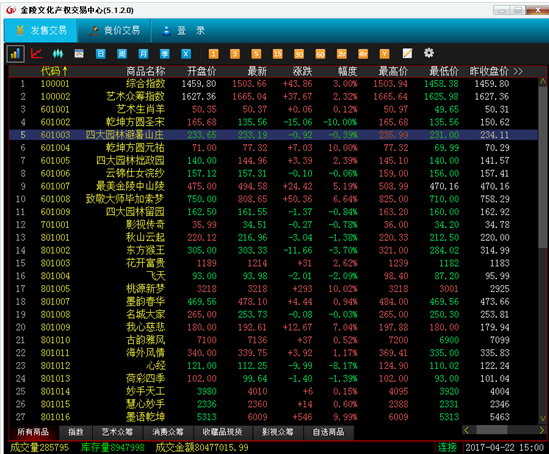The image size is (549, 454).
Task: Open the notepad drawing tool icon
Action: [x=407, y=54]
